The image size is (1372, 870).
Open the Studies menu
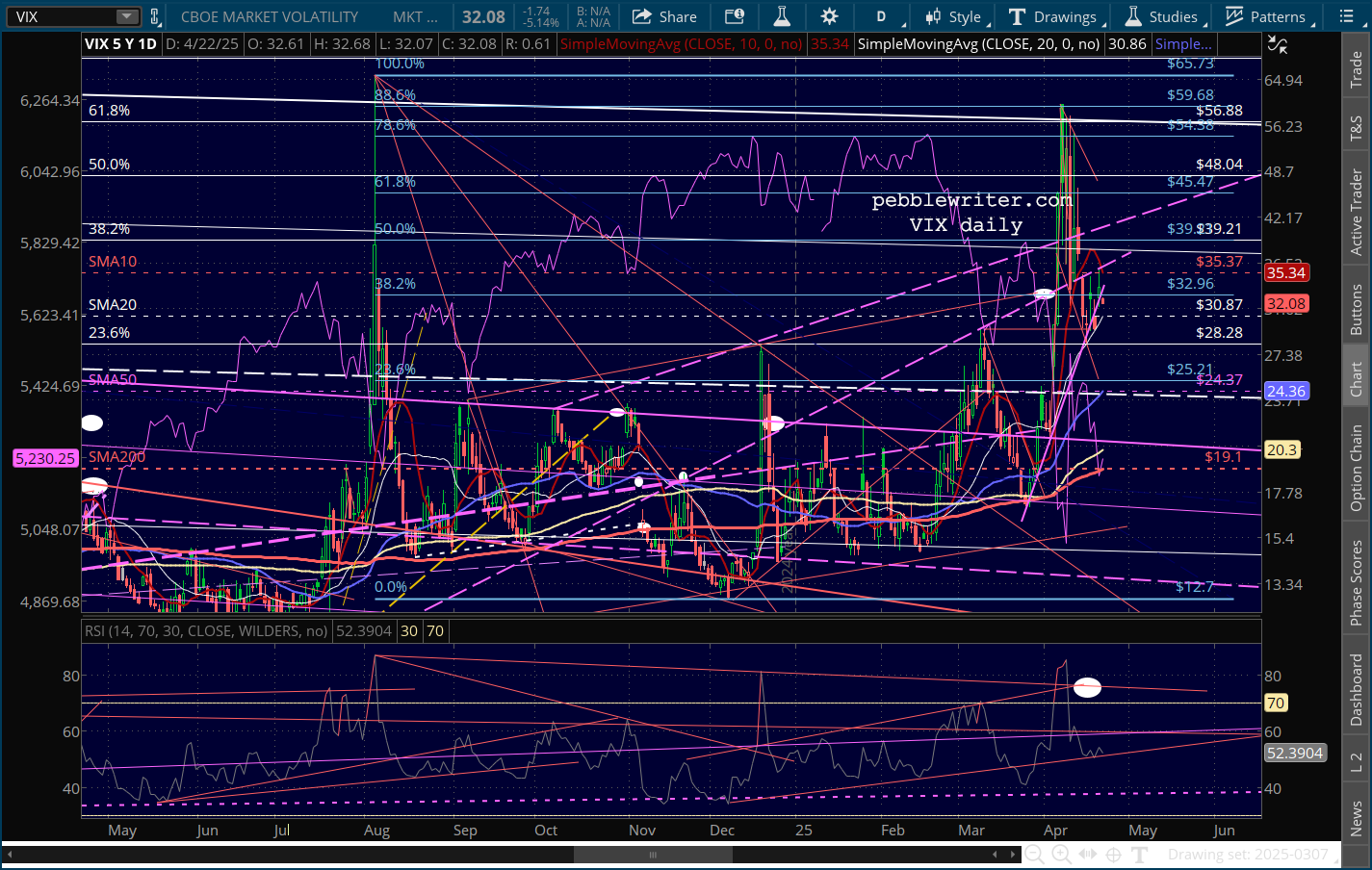tap(1162, 16)
